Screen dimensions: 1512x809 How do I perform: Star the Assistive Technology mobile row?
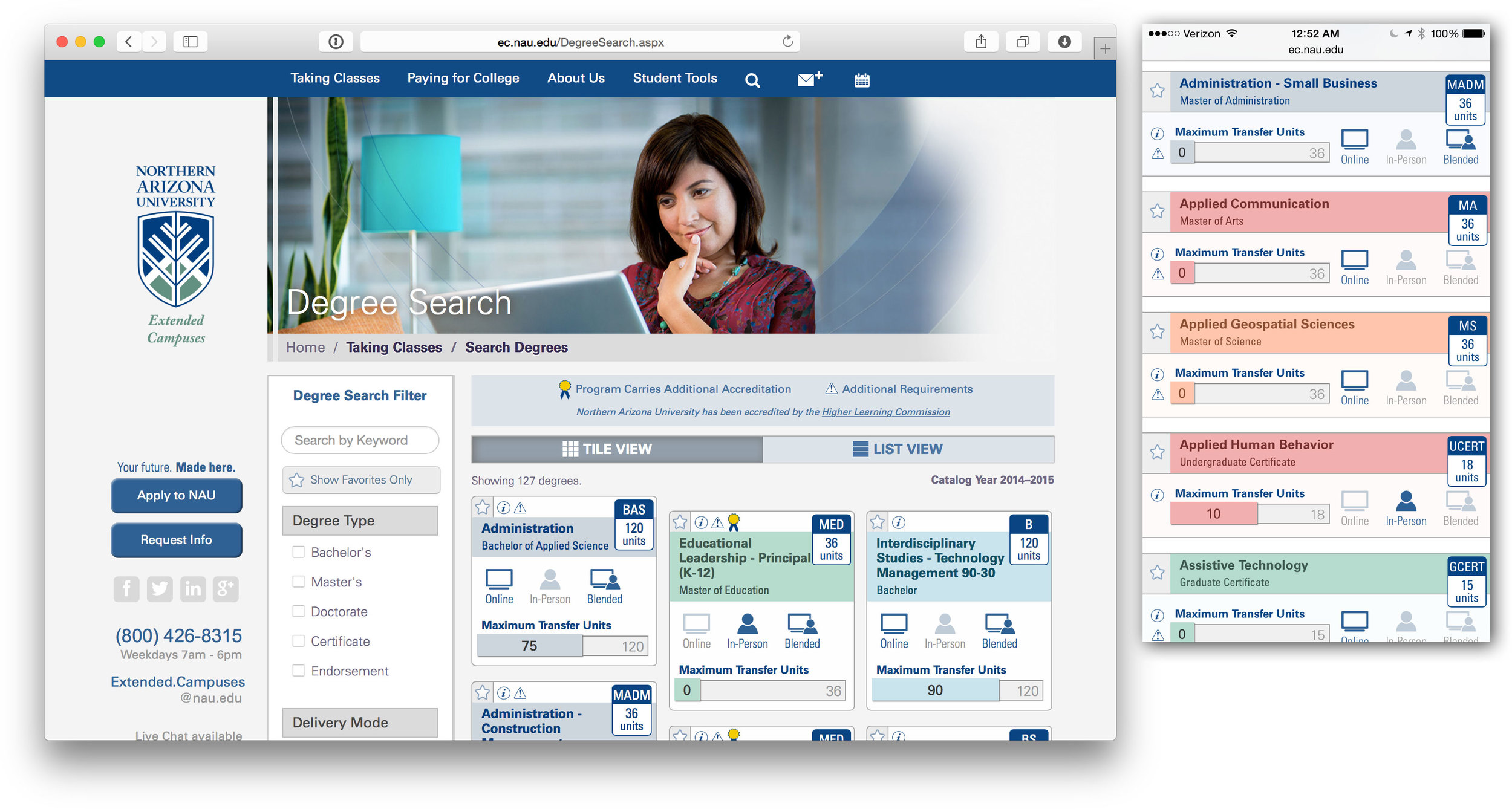click(x=1158, y=572)
